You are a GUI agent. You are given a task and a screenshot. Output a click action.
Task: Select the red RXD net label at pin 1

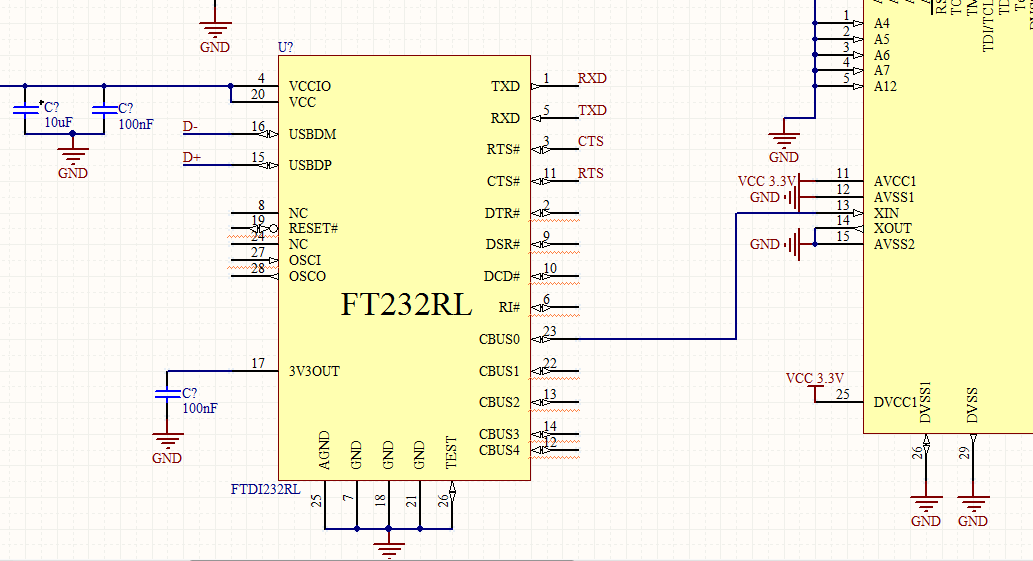tap(592, 78)
